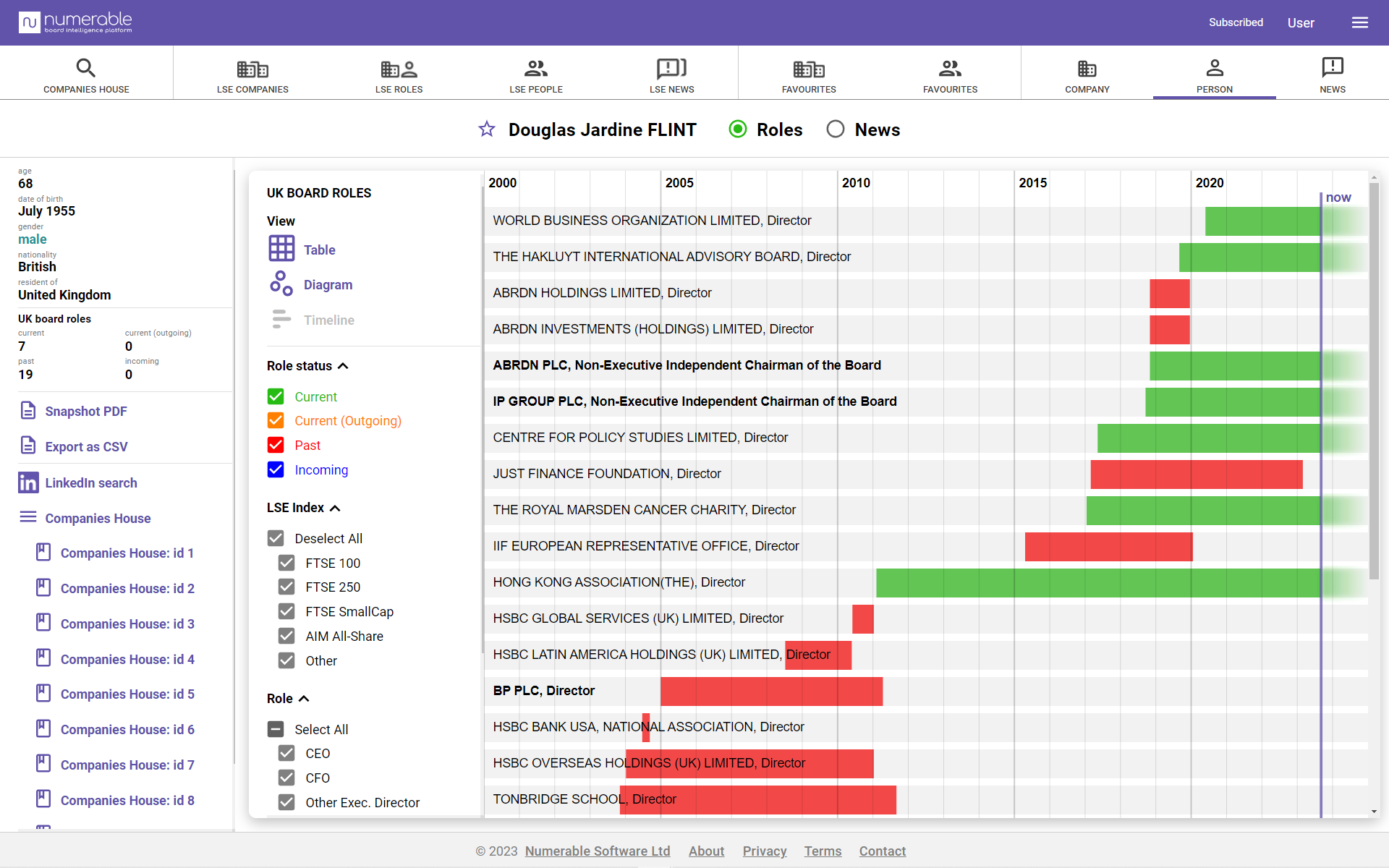Uncheck Other Exec. Director checkbox
This screenshot has height=868, width=1389.
(x=286, y=802)
